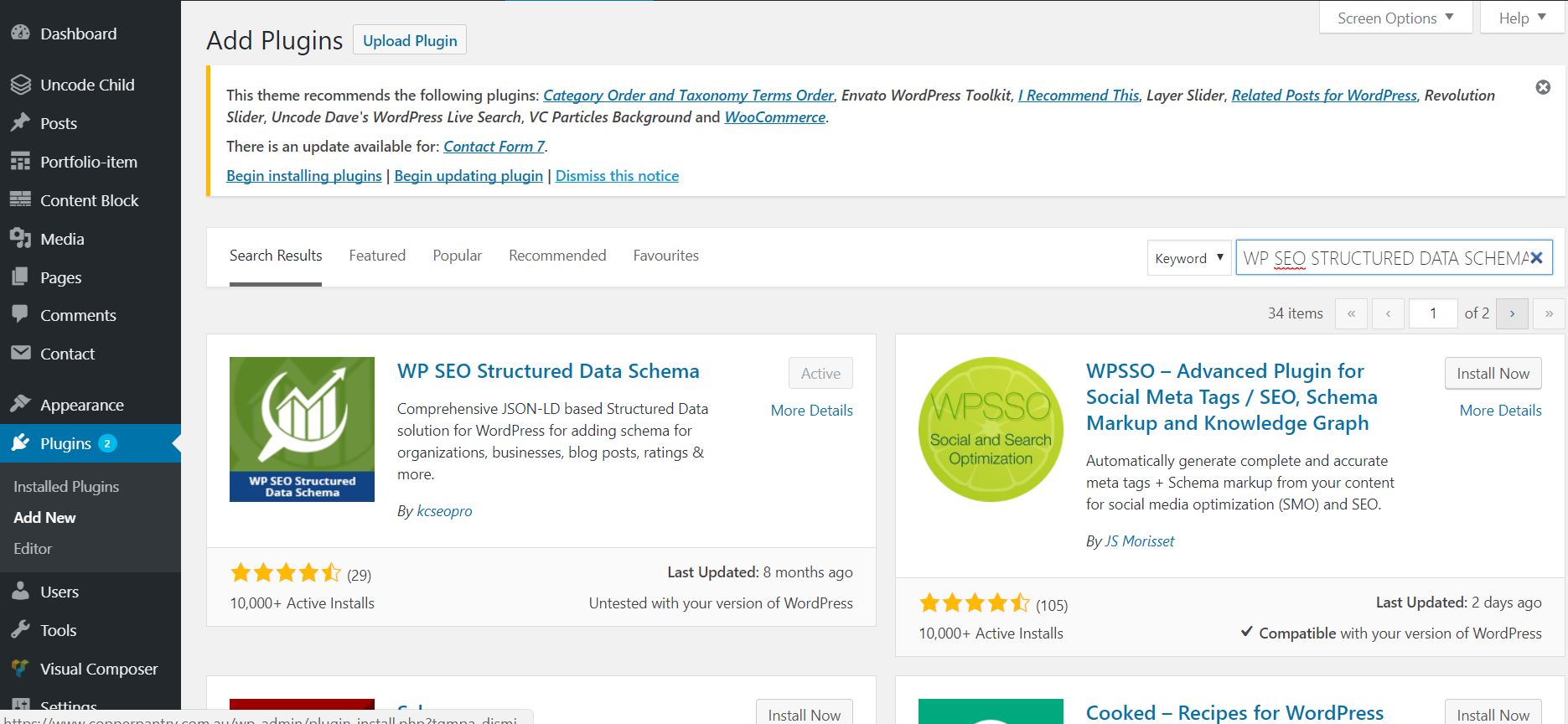This screenshot has width=1568, height=724.
Task: Open the I Recommend This plugin link
Action: [1079, 96]
